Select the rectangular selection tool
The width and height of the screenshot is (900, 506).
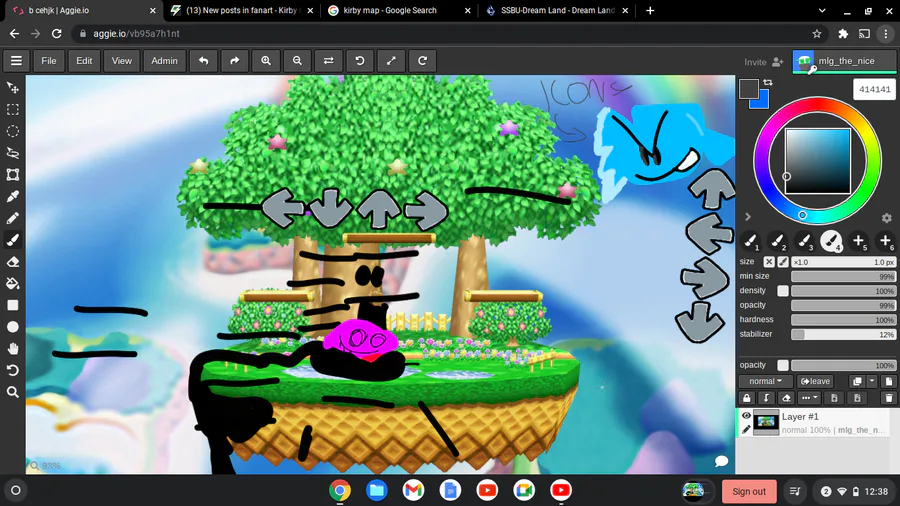pyautogui.click(x=13, y=110)
